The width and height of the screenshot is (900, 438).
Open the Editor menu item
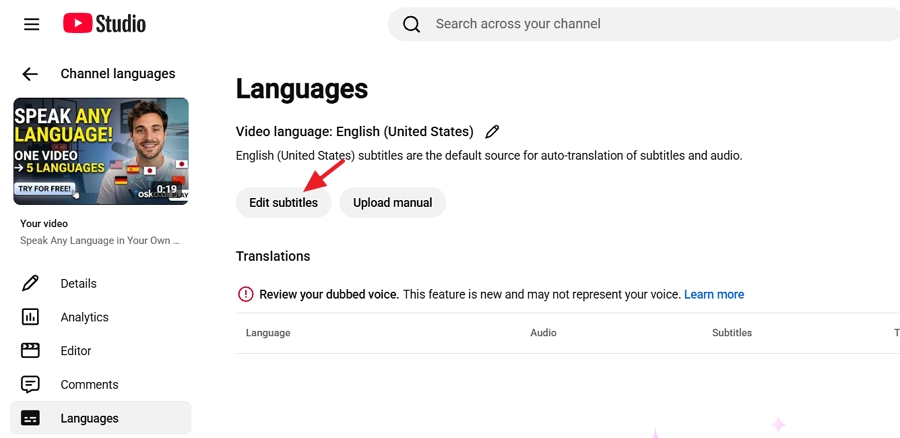(x=100, y=351)
